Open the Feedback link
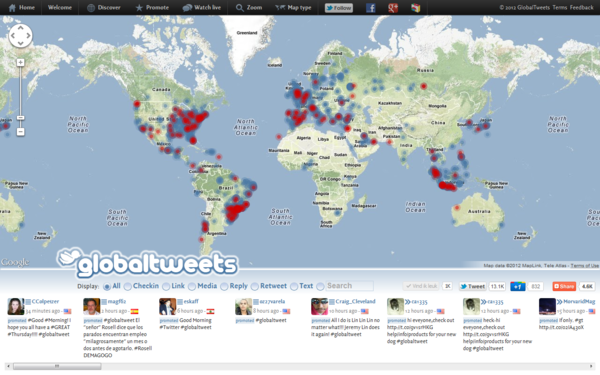The width and height of the screenshot is (600, 375). click(x=582, y=7)
